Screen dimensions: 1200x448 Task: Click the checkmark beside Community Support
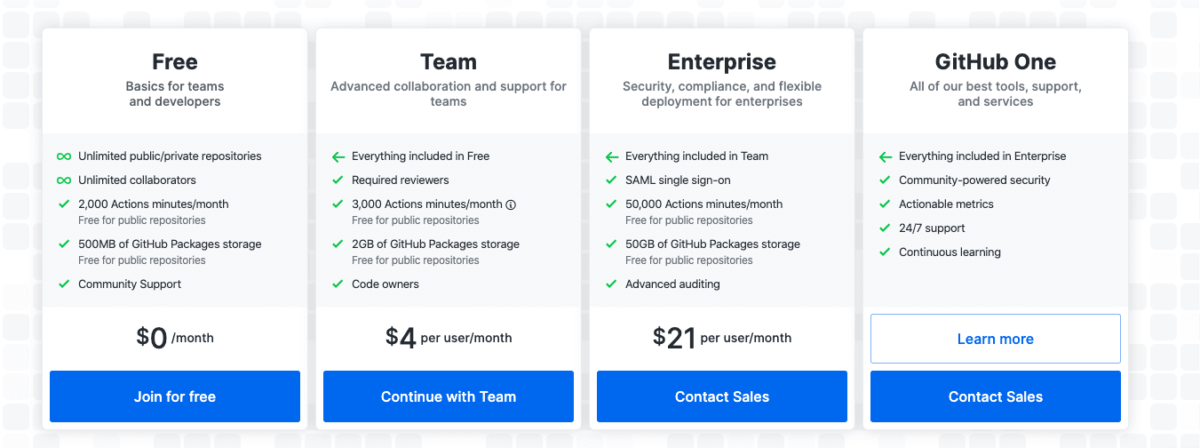pos(64,284)
